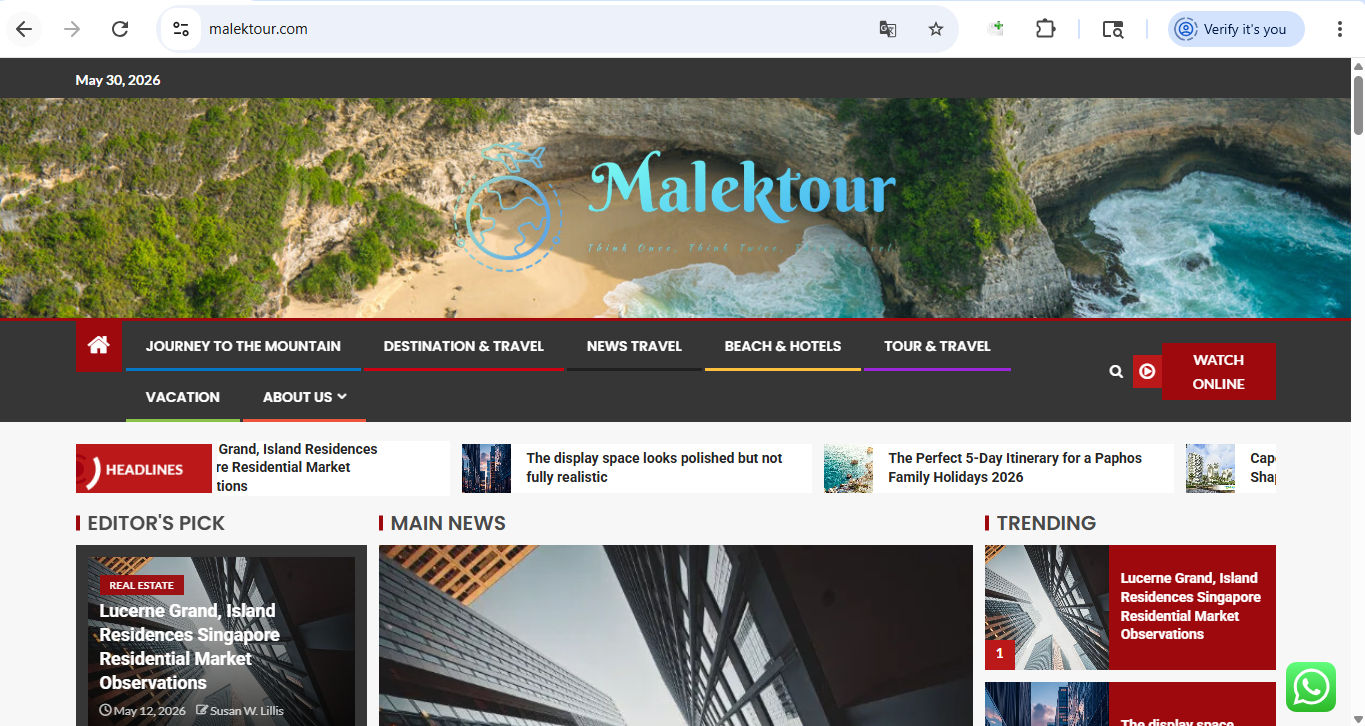Open the Real Estate category tag
Viewport: 1365px width, 726px height.
click(x=142, y=585)
